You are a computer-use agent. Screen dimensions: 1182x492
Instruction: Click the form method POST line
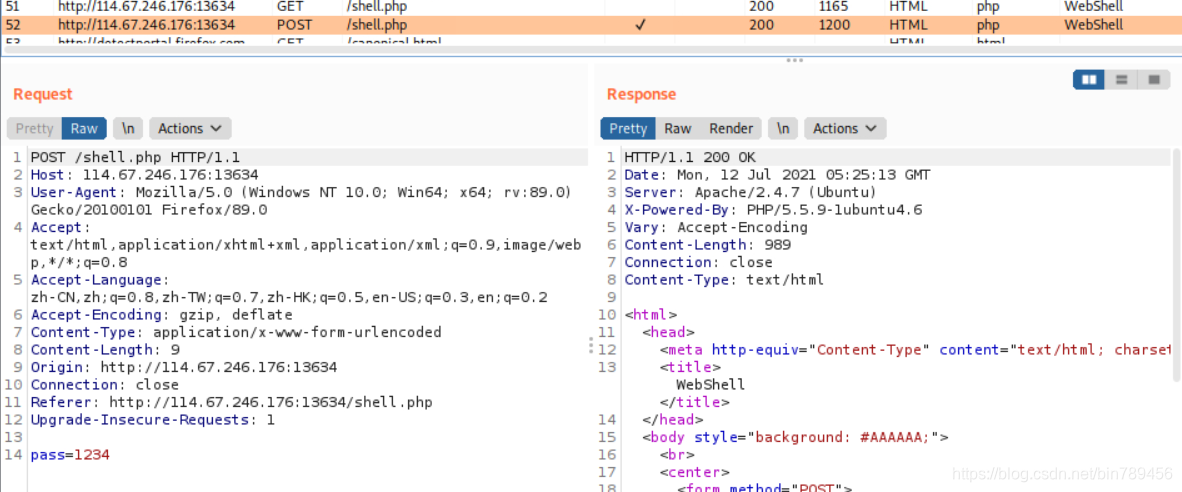pos(764,488)
